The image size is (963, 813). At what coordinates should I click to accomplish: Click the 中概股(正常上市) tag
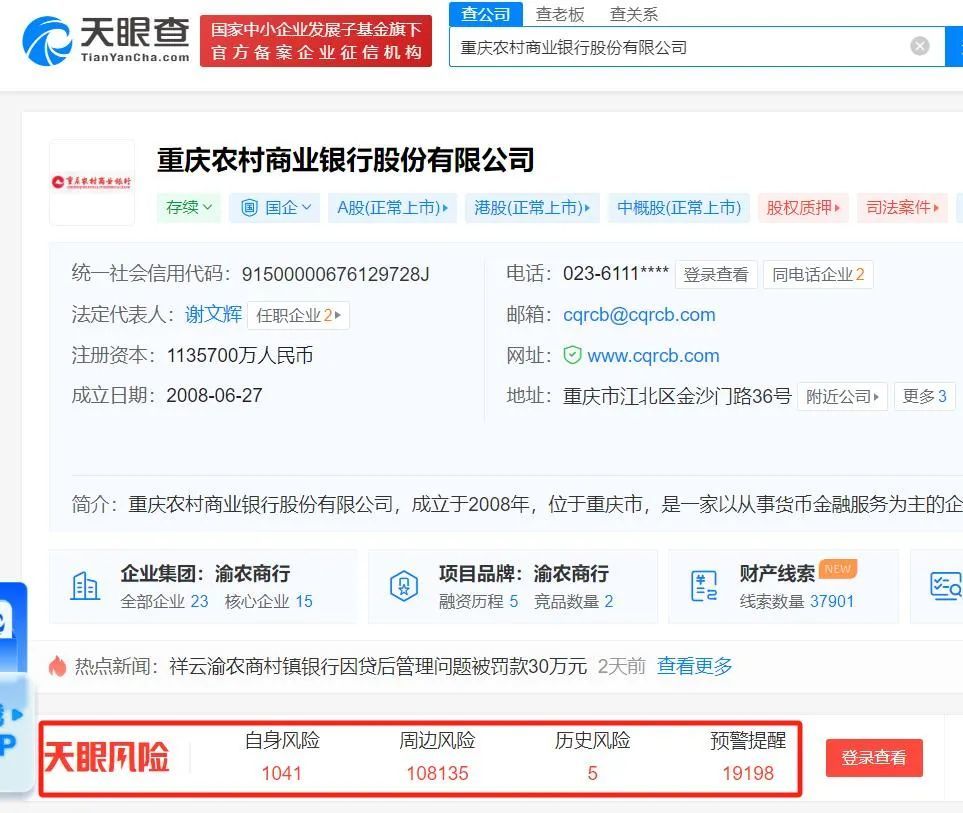coord(679,208)
